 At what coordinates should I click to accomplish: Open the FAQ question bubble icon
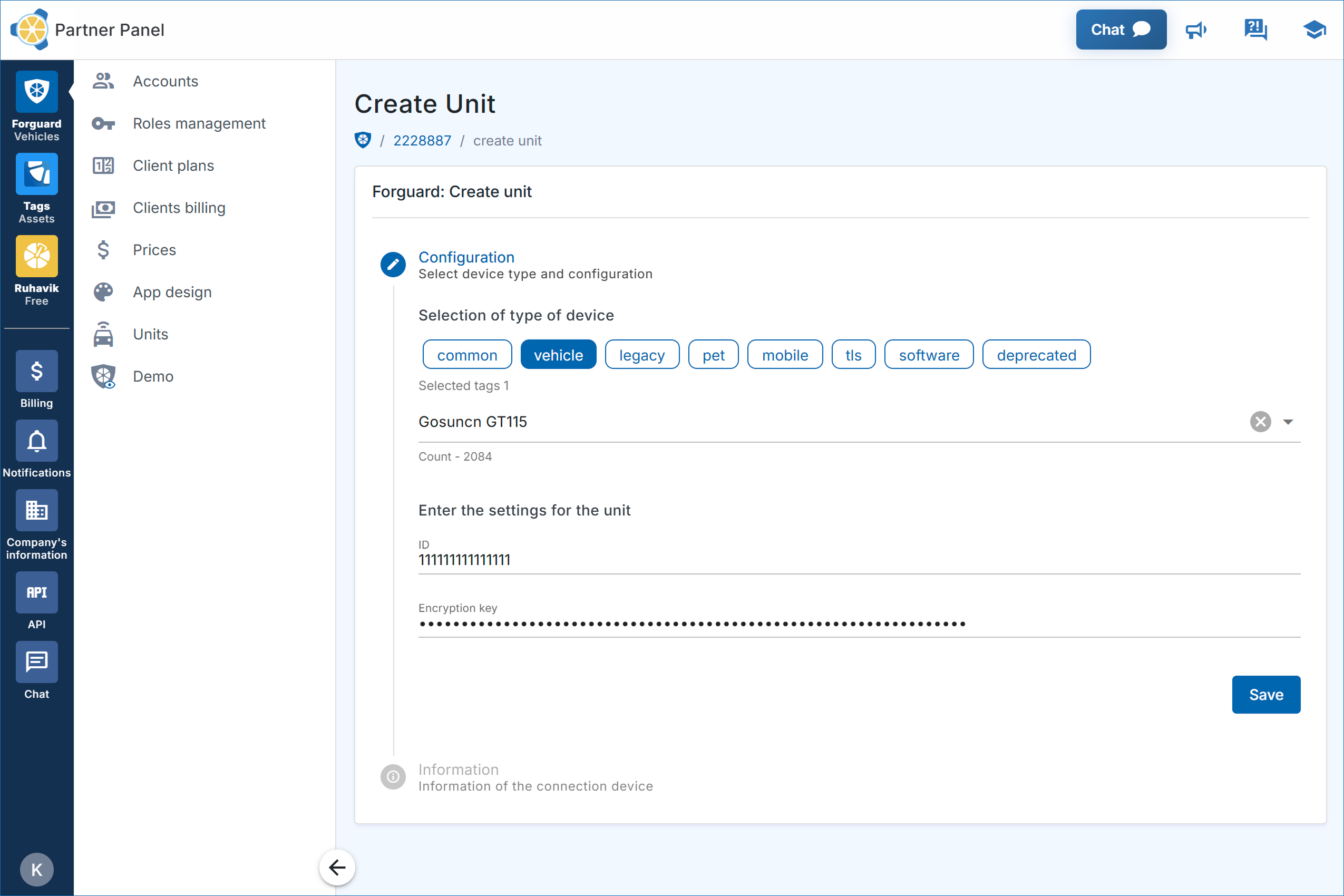click(x=1255, y=30)
